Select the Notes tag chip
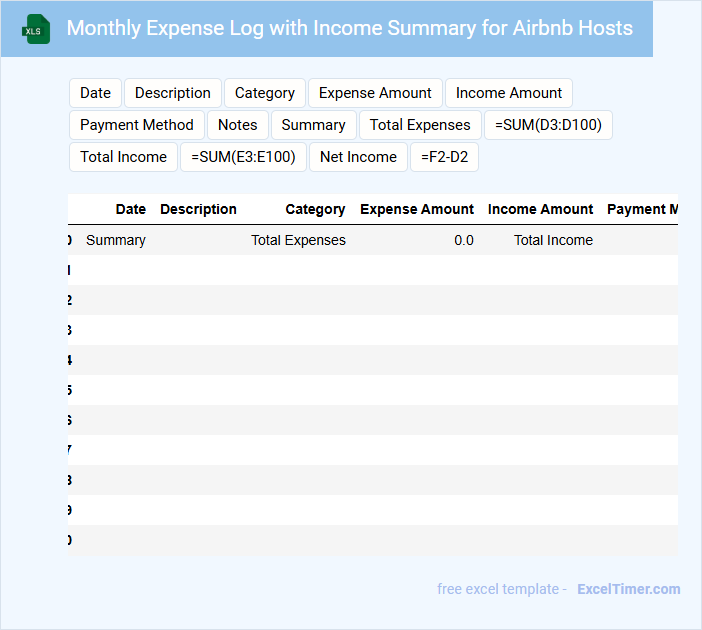702x630 pixels. point(238,125)
